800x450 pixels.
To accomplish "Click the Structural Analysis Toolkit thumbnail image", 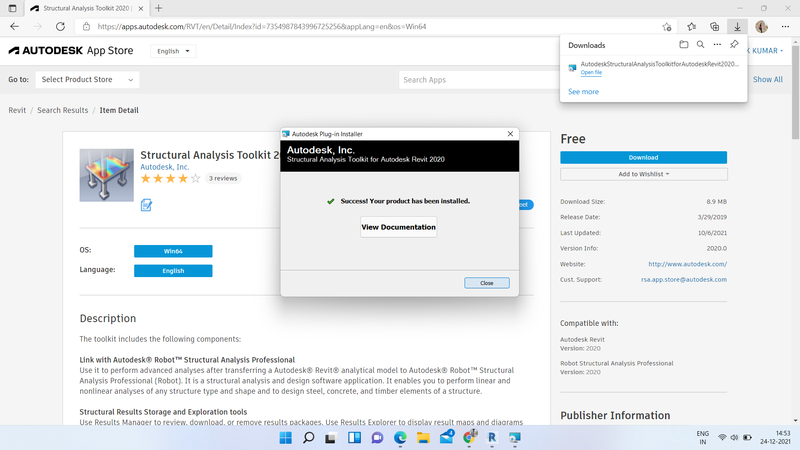I will click(107, 175).
